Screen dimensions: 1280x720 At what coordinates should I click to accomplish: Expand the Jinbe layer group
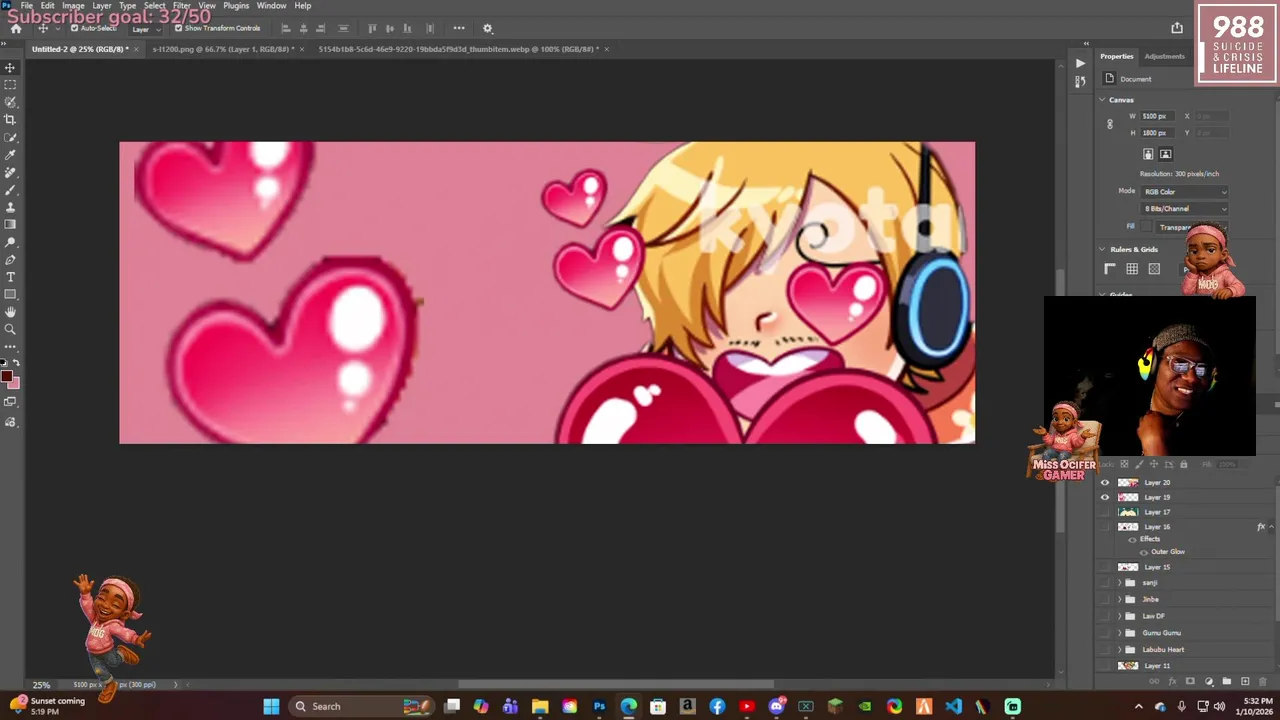[x=1119, y=599]
